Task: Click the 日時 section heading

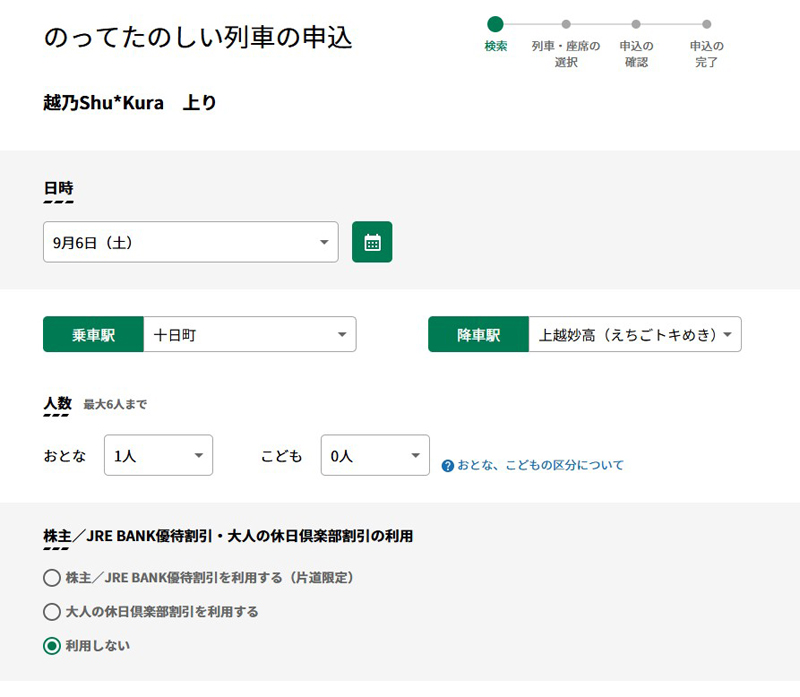Action: point(58,188)
